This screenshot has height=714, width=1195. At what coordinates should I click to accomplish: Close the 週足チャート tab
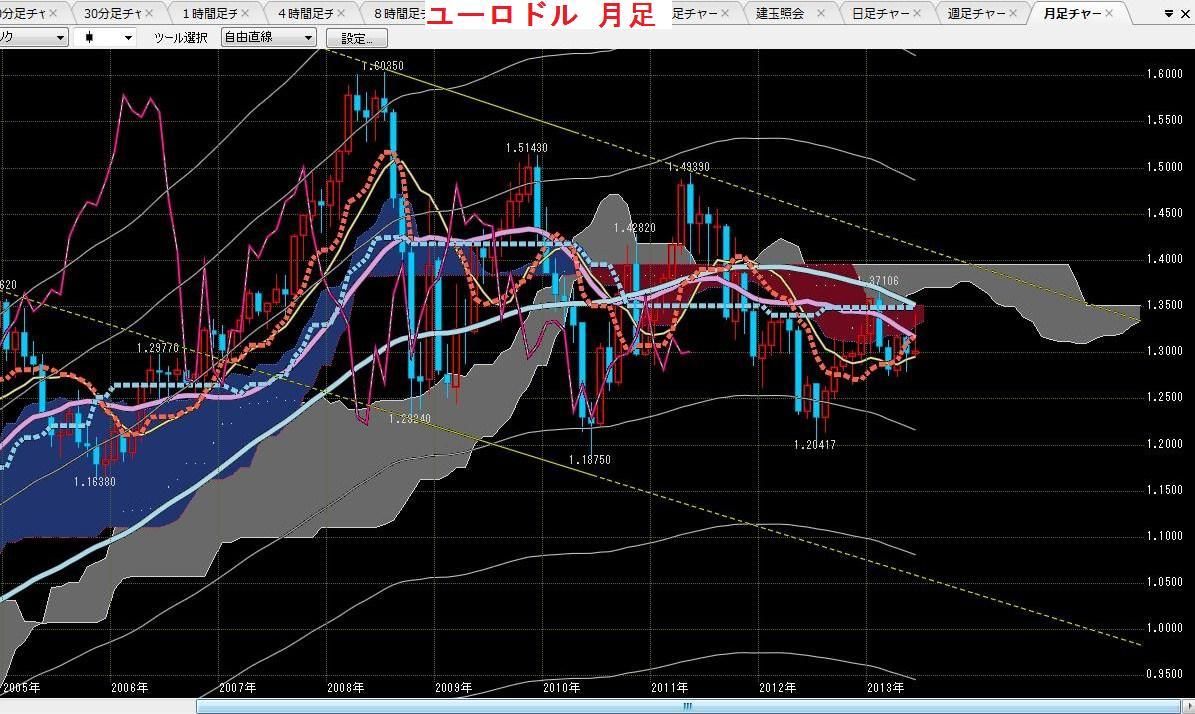[1013, 13]
